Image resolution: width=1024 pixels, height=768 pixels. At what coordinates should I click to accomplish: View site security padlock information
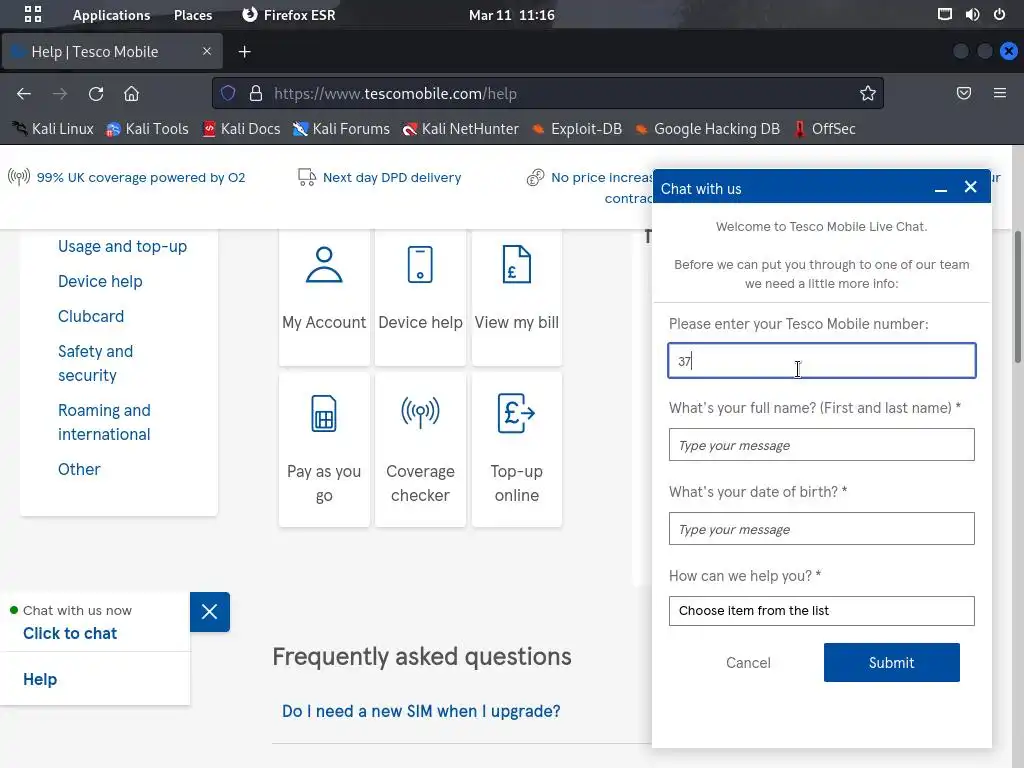[256, 93]
